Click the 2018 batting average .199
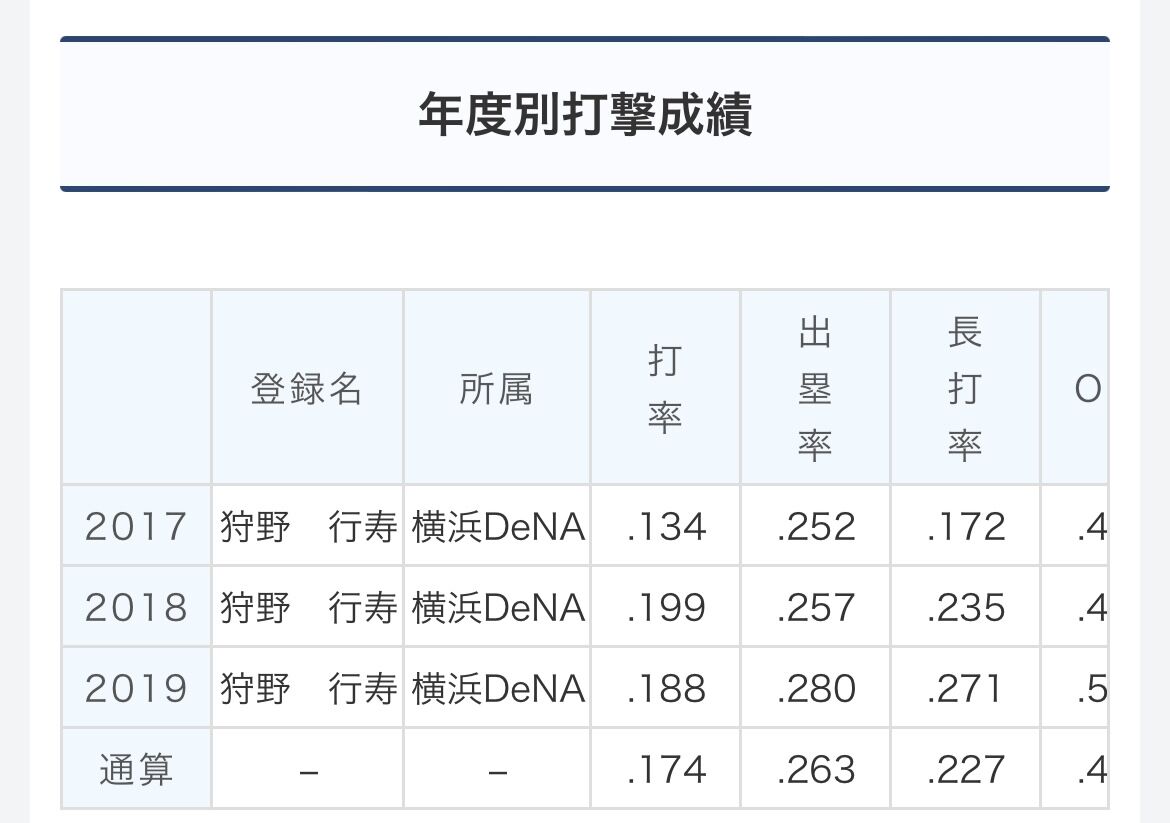Viewport: 1170px width, 823px height. (x=665, y=607)
